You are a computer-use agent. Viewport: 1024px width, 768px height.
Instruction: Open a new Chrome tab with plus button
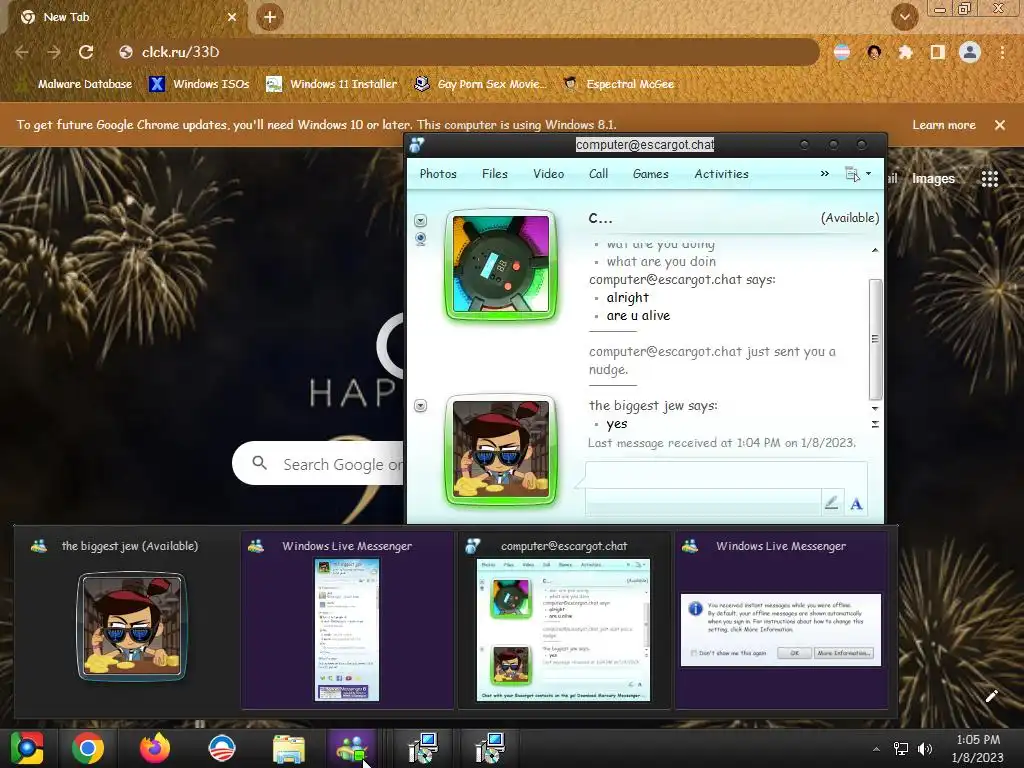point(270,17)
